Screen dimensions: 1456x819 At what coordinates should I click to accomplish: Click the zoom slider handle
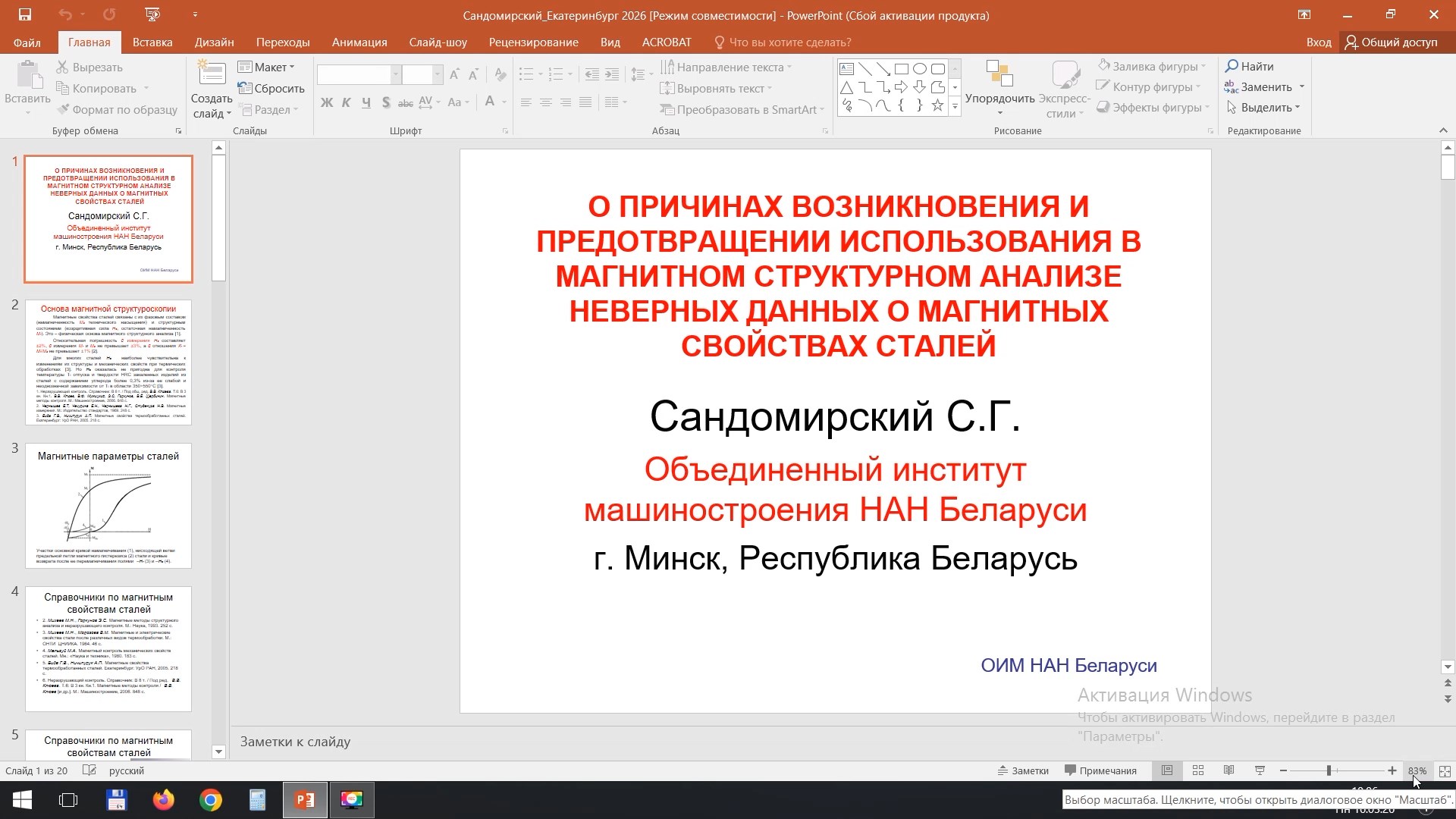click(1329, 770)
